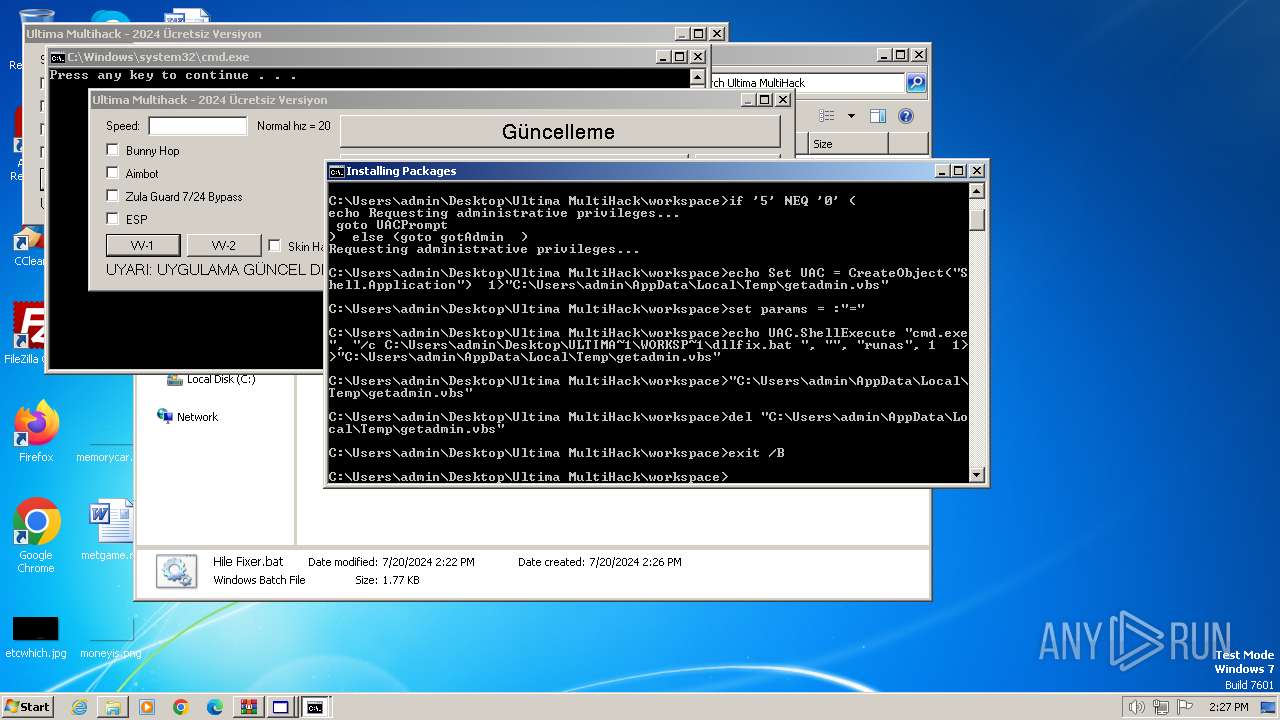1280x720 pixels.
Task: Open Action Center flag tray icon
Action: (1186, 707)
